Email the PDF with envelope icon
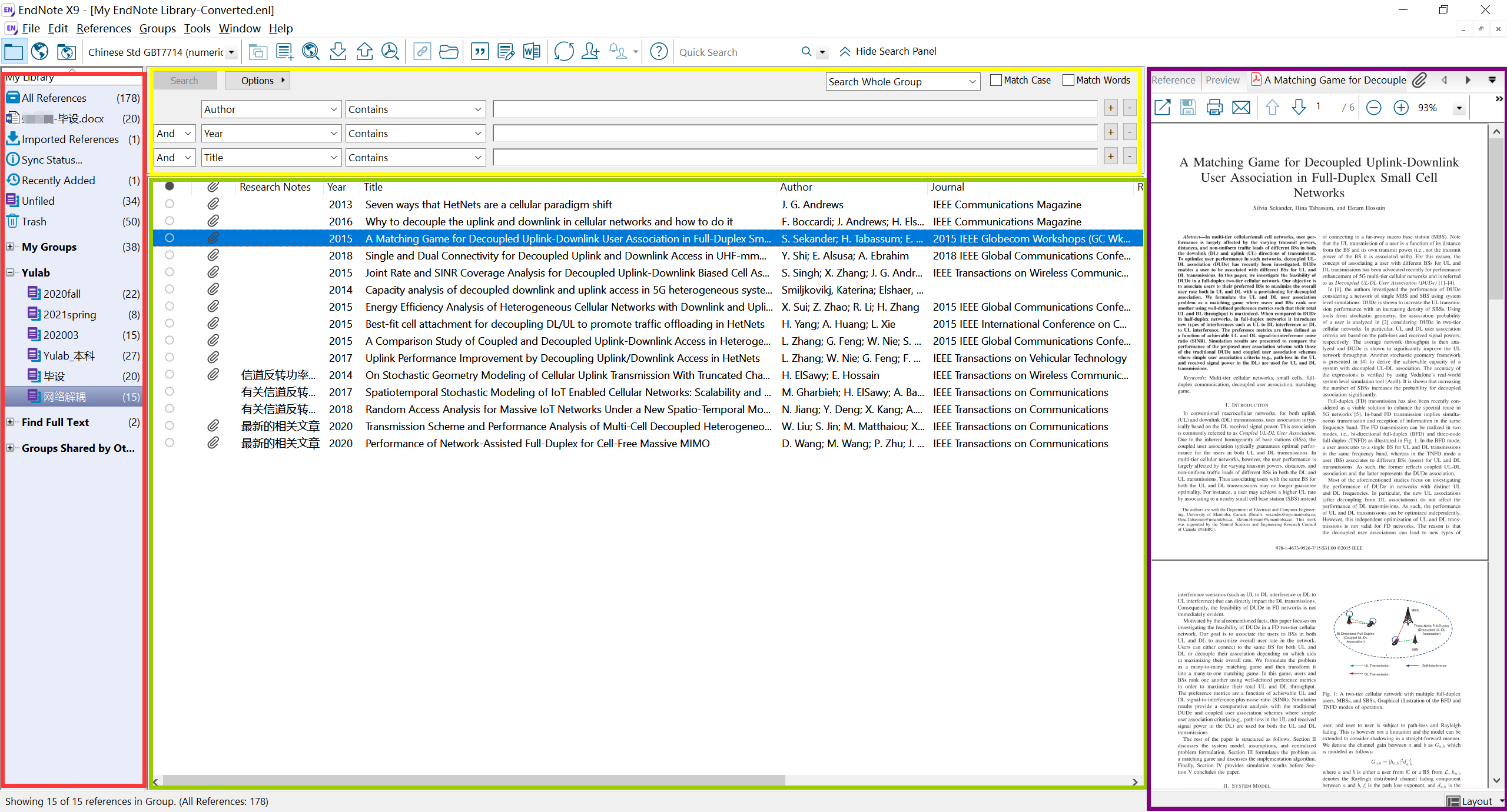This screenshot has height=812, width=1507. pyautogui.click(x=1242, y=108)
